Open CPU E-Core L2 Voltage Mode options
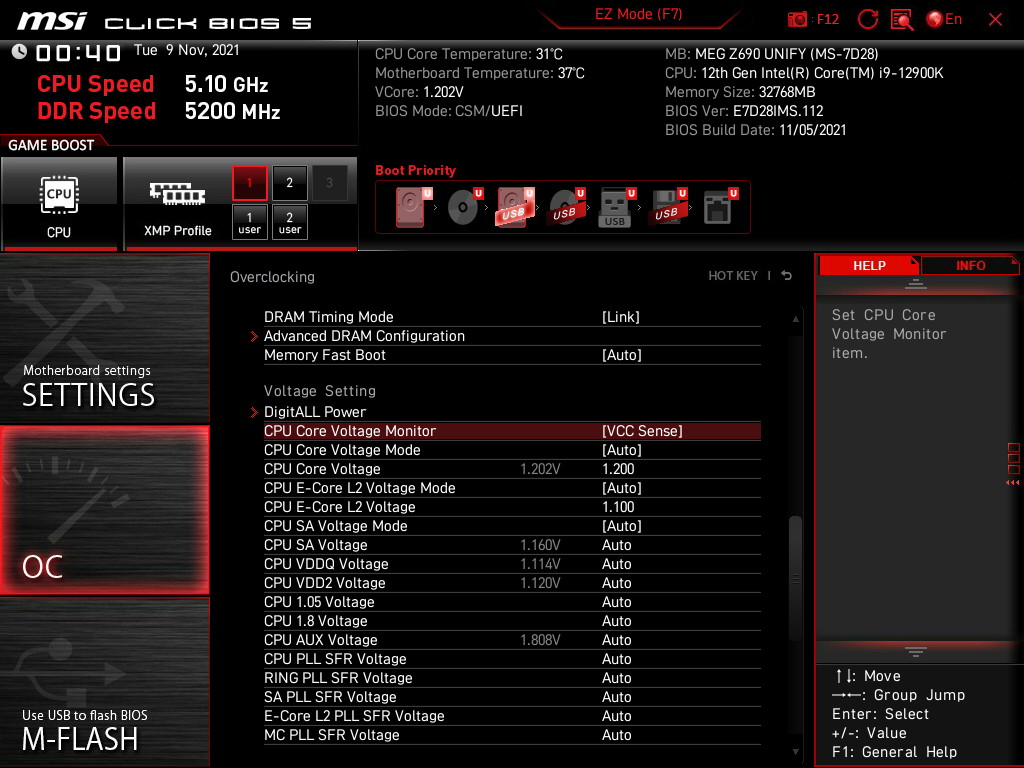The width and height of the screenshot is (1024, 768). tap(622, 488)
